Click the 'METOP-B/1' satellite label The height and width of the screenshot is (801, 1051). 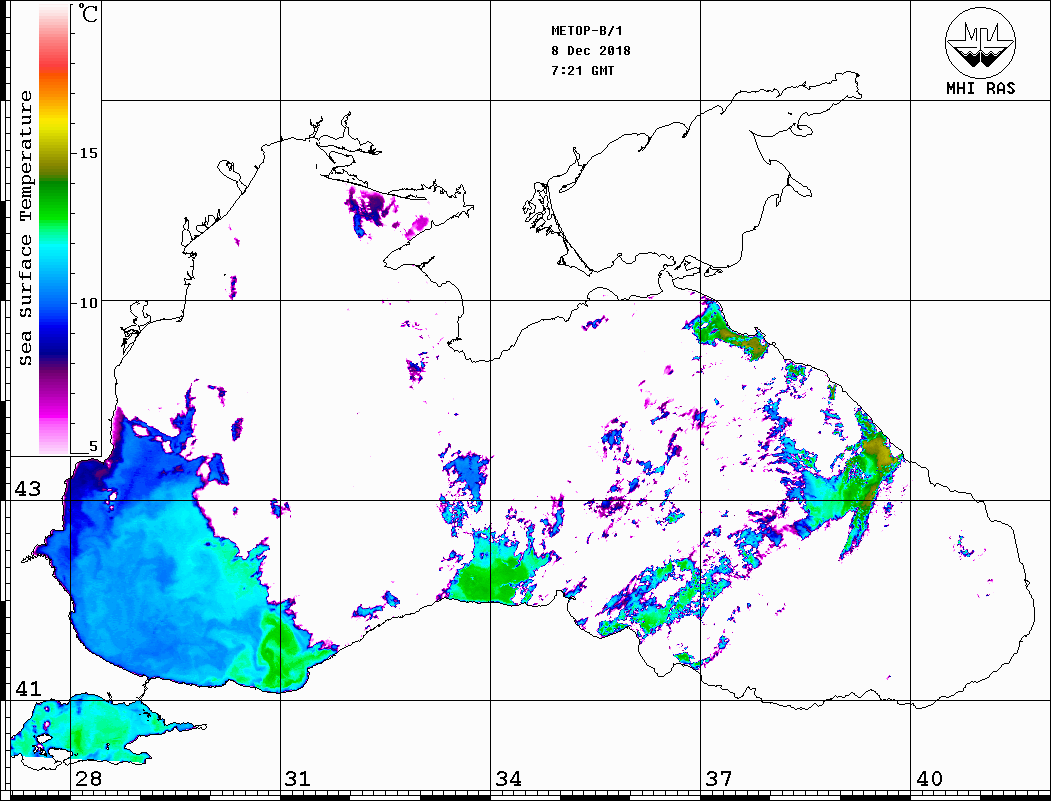tap(587, 31)
